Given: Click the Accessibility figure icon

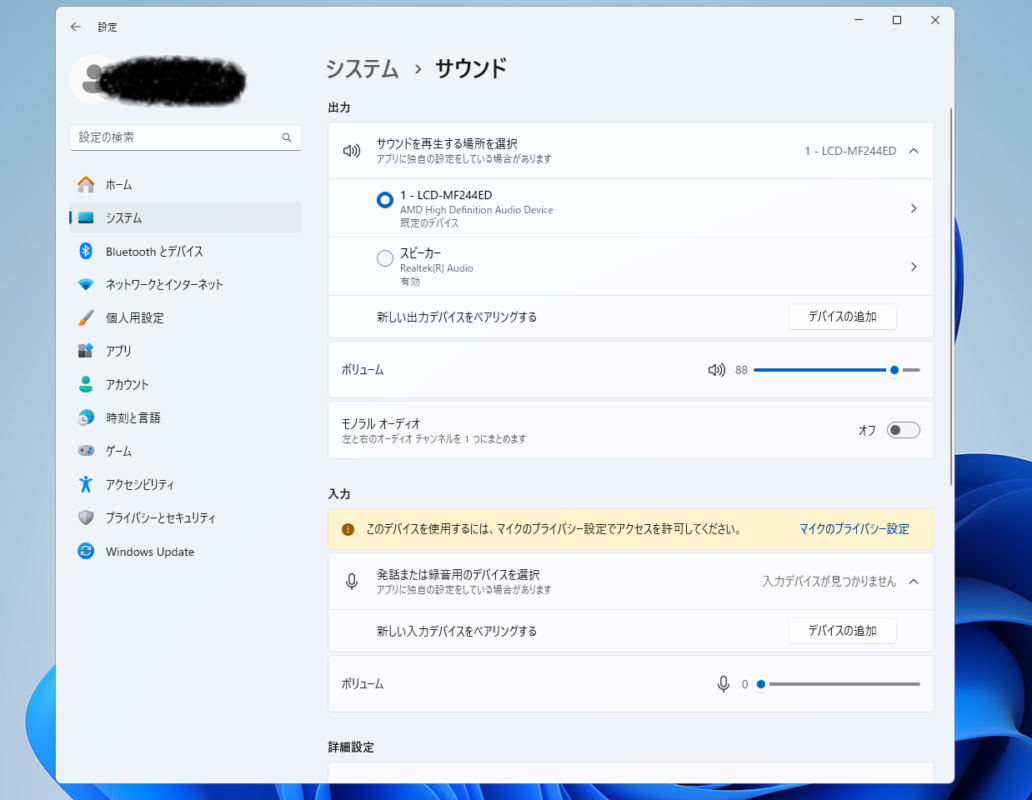Looking at the screenshot, I should pyautogui.click(x=86, y=484).
